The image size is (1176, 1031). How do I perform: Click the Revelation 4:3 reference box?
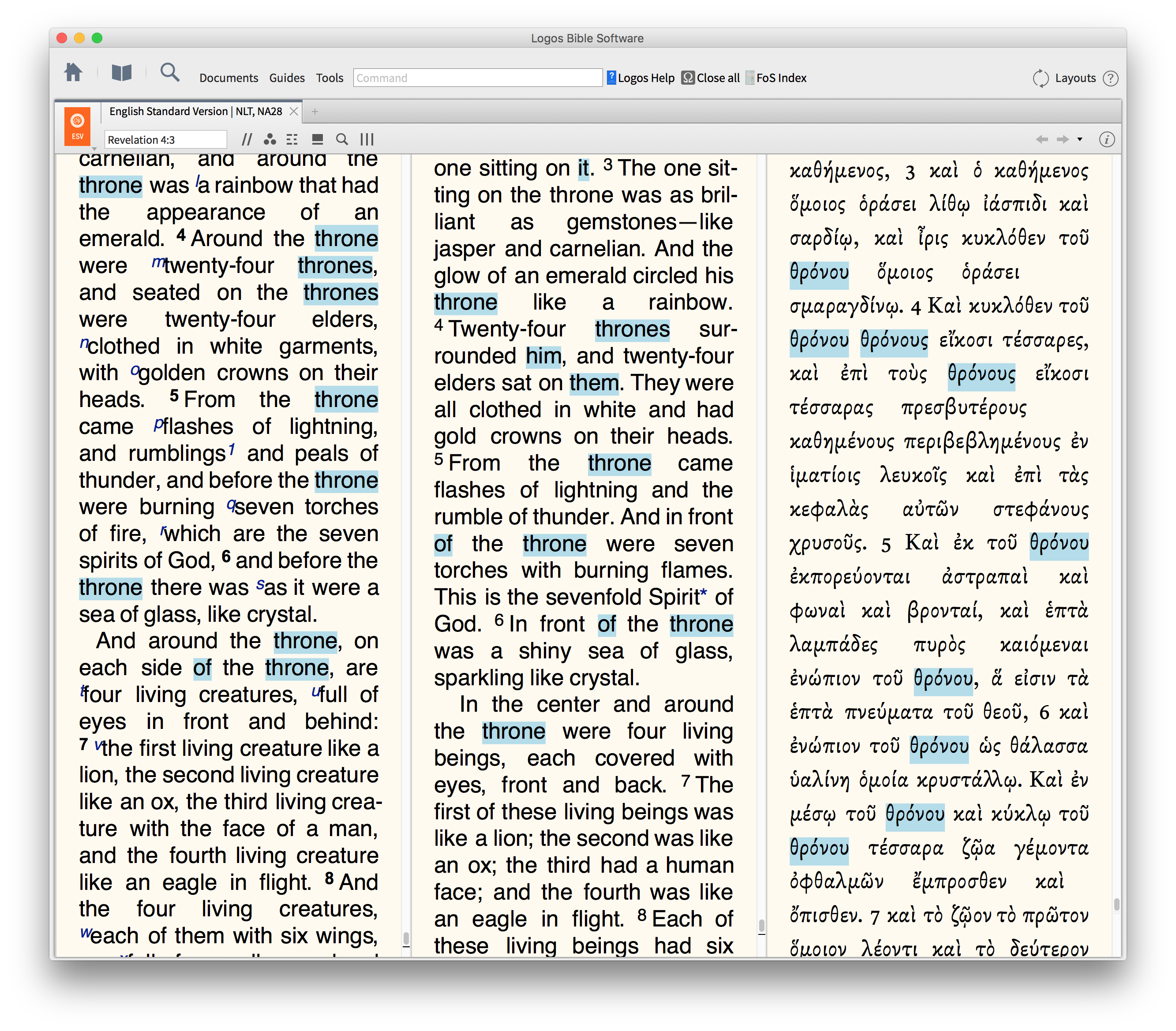coord(165,140)
